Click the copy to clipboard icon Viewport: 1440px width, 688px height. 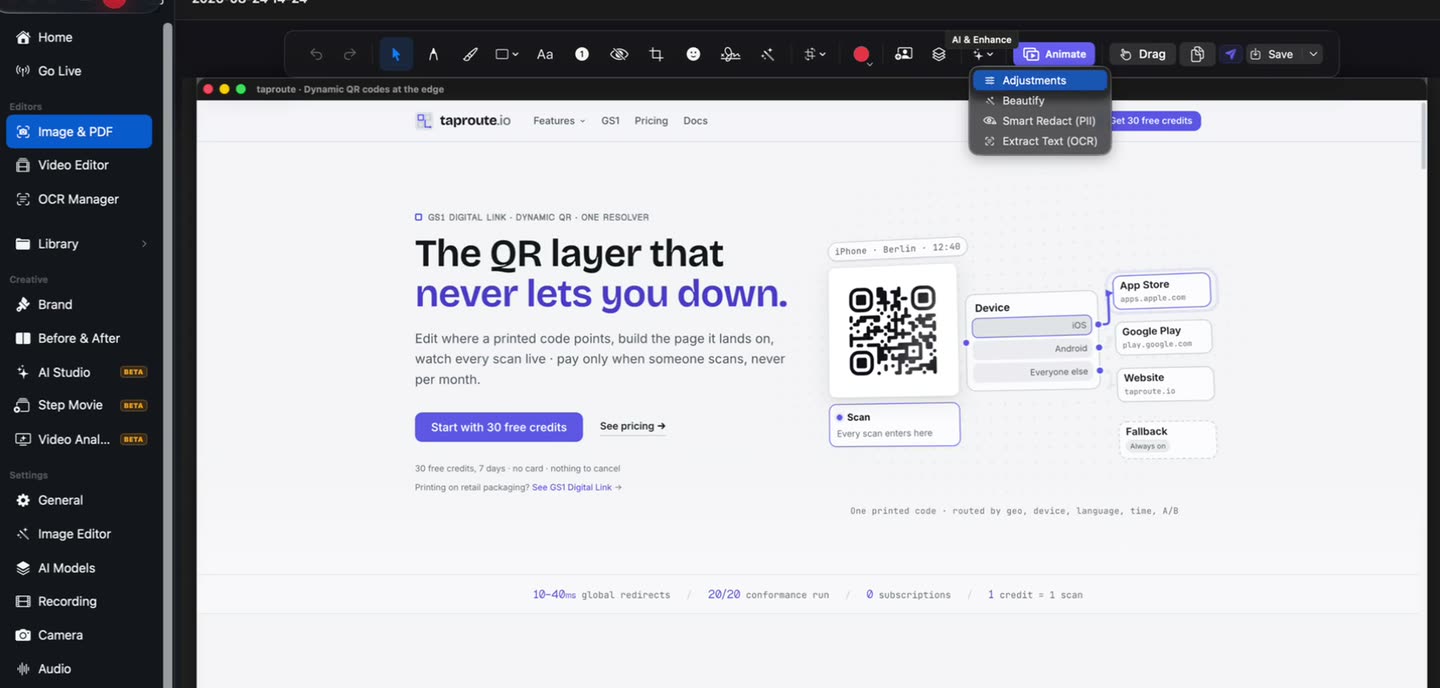[1197, 54]
